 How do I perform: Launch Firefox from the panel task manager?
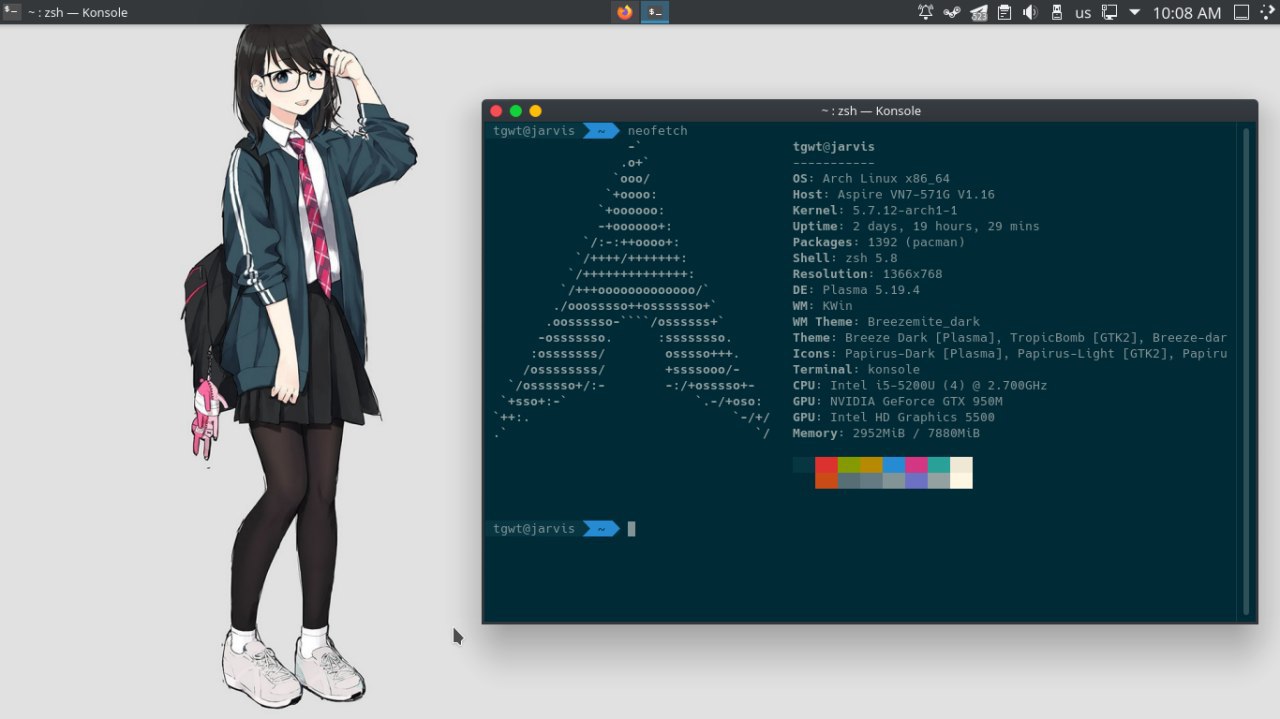tap(625, 12)
